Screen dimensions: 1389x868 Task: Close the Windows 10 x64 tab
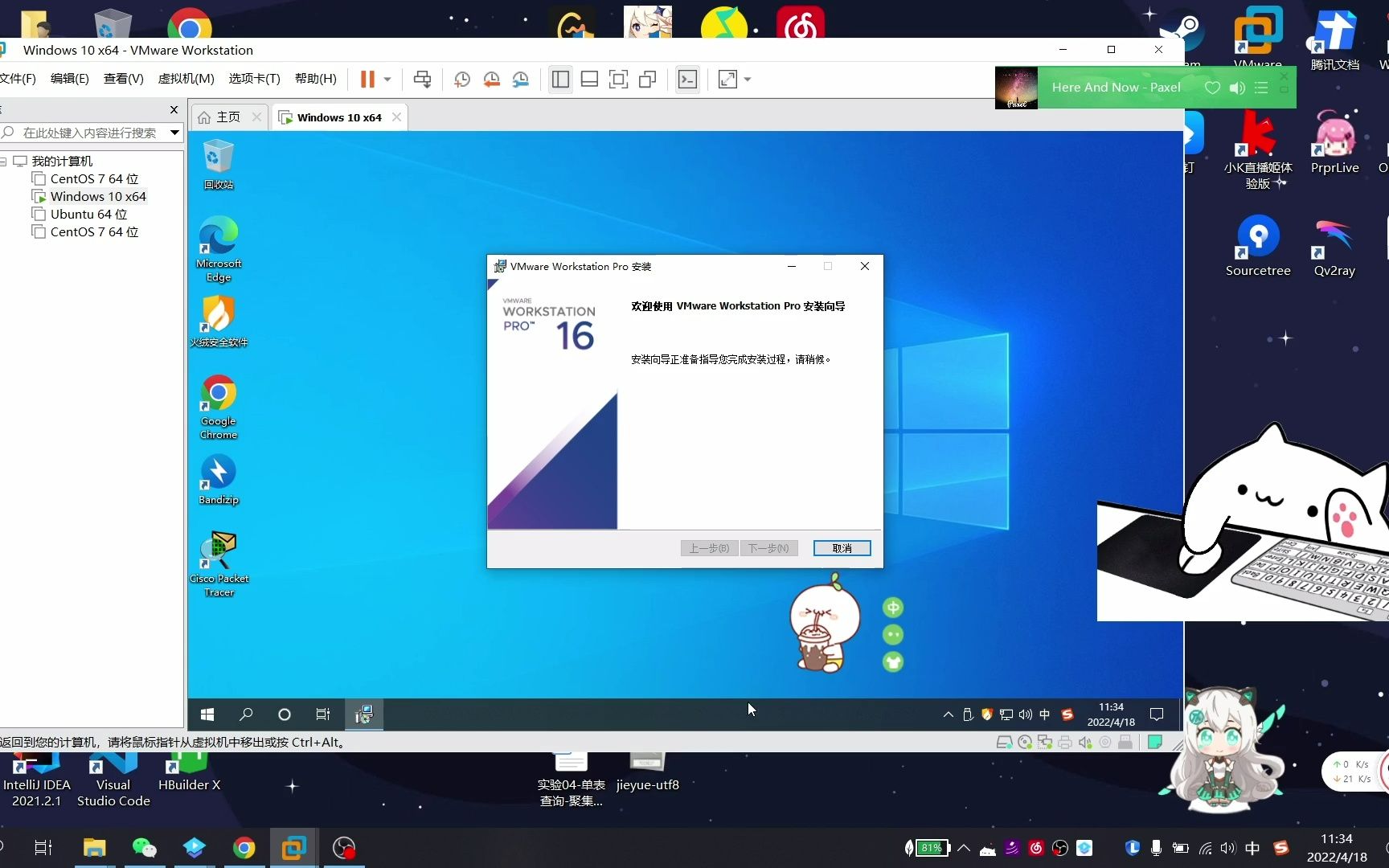[x=396, y=117]
